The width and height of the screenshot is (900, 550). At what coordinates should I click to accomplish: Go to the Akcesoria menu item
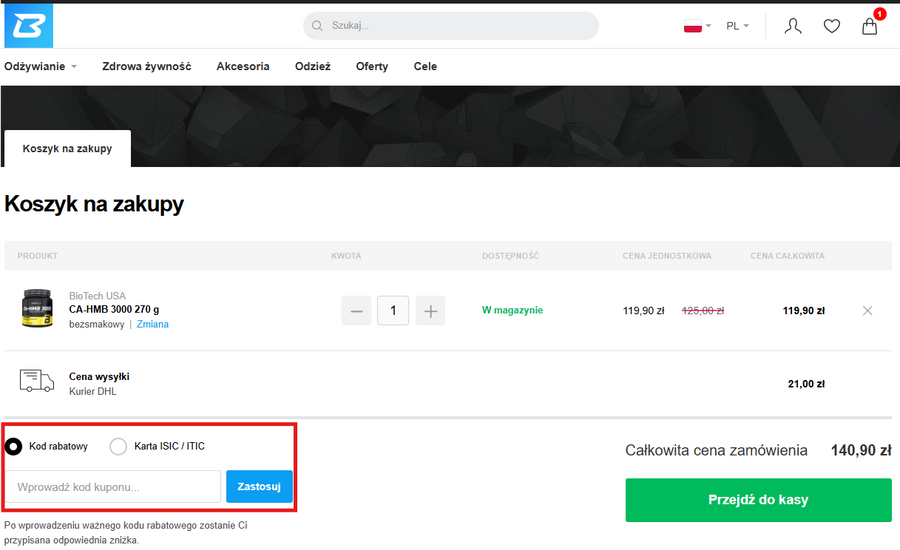coord(243,67)
